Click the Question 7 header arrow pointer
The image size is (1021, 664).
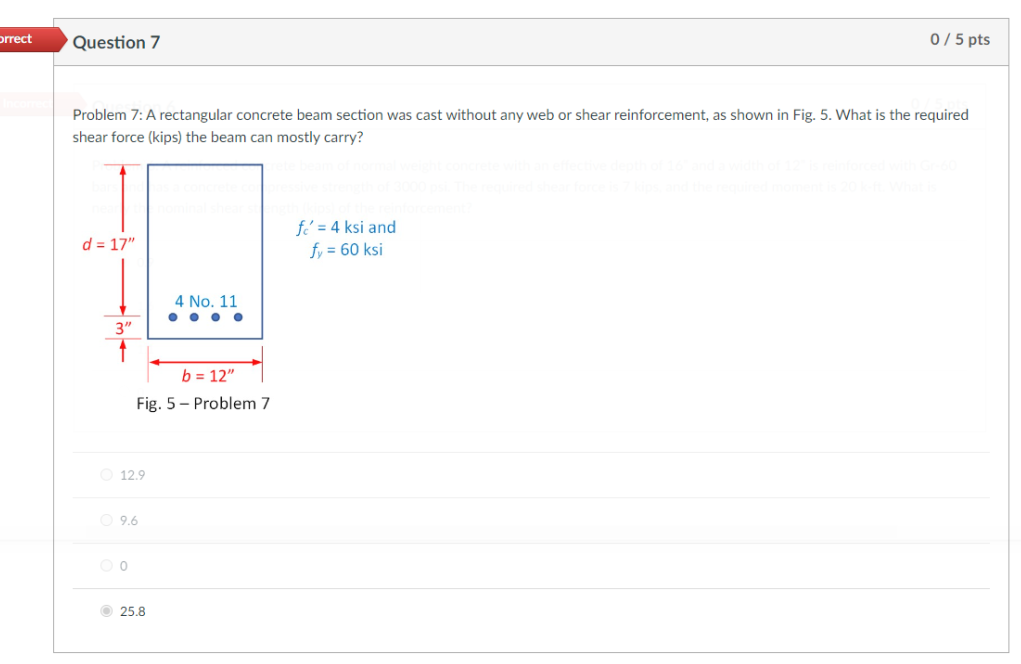(x=64, y=41)
